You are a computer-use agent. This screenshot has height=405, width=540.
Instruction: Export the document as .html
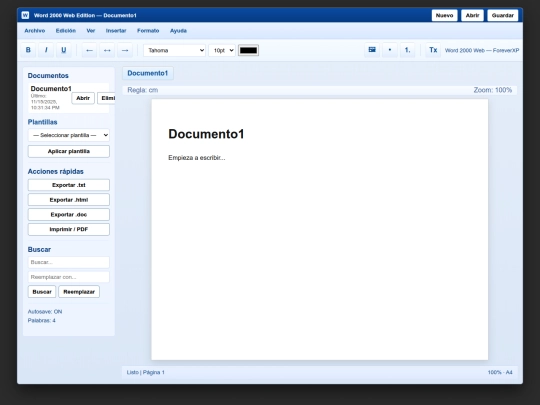pyautogui.click(x=69, y=200)
